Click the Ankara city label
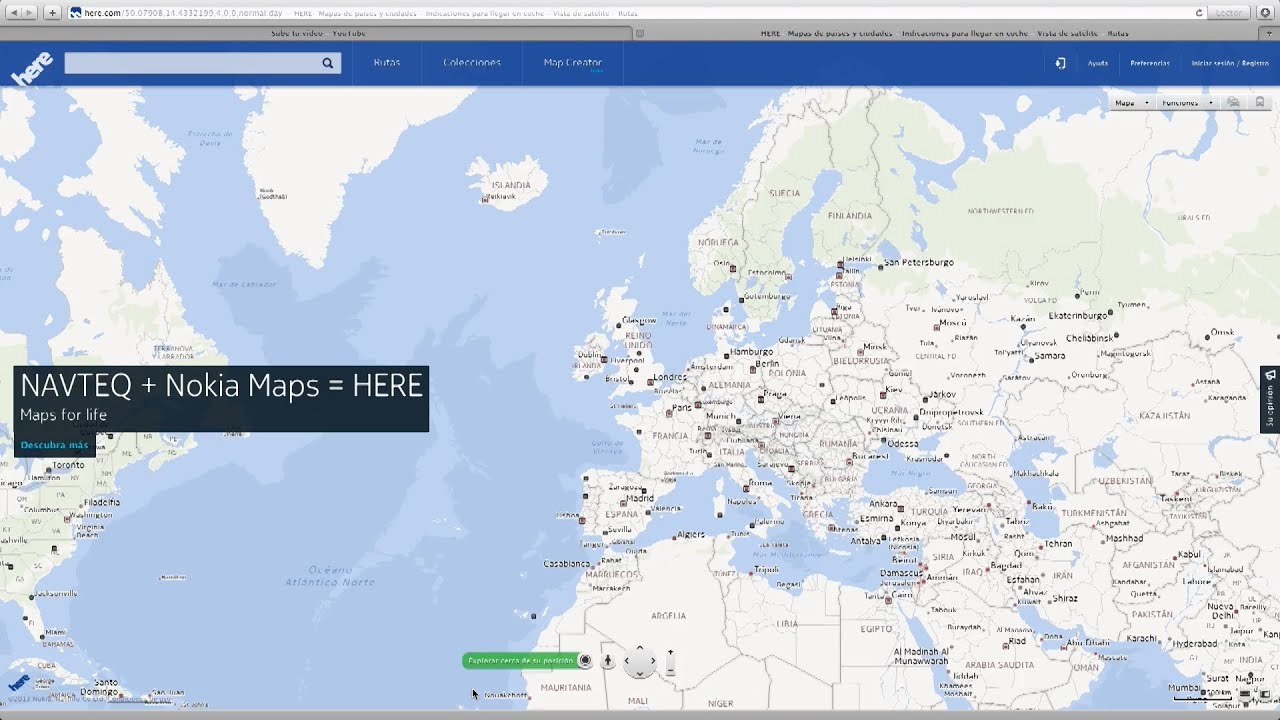This screenshot has width=1280, height=720. tap(884, 504)
